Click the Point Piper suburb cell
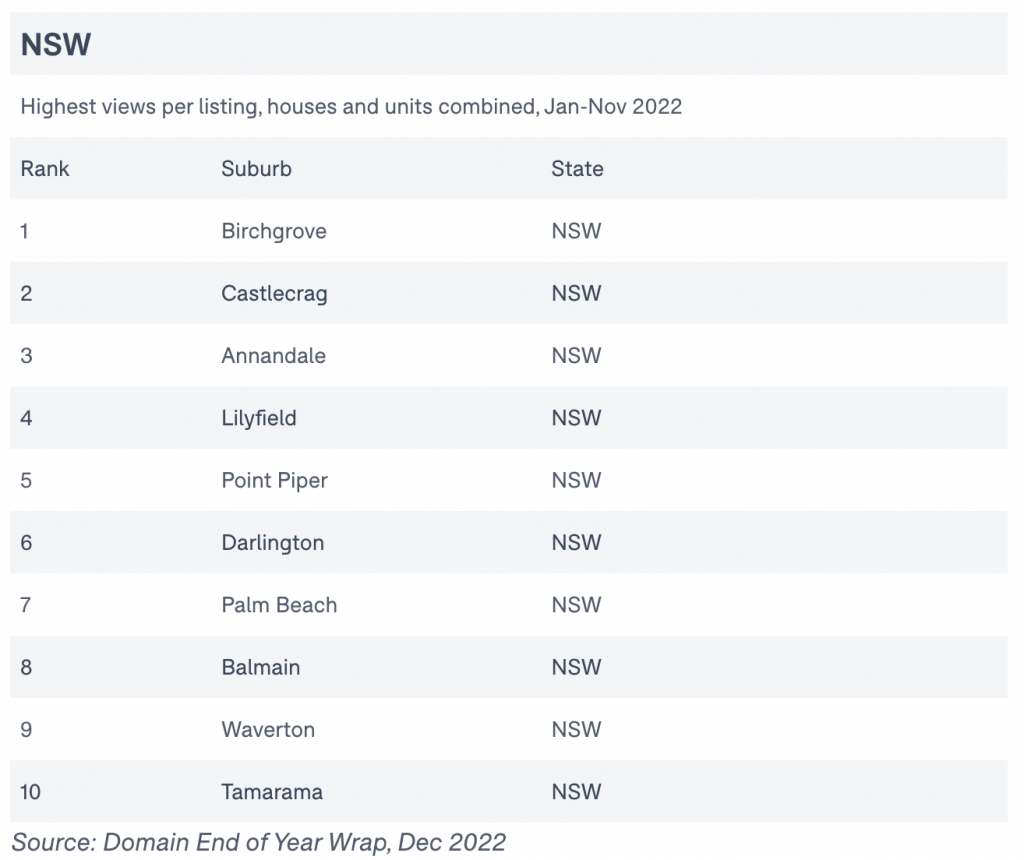Screen dimensions: 1024x860 274,481
